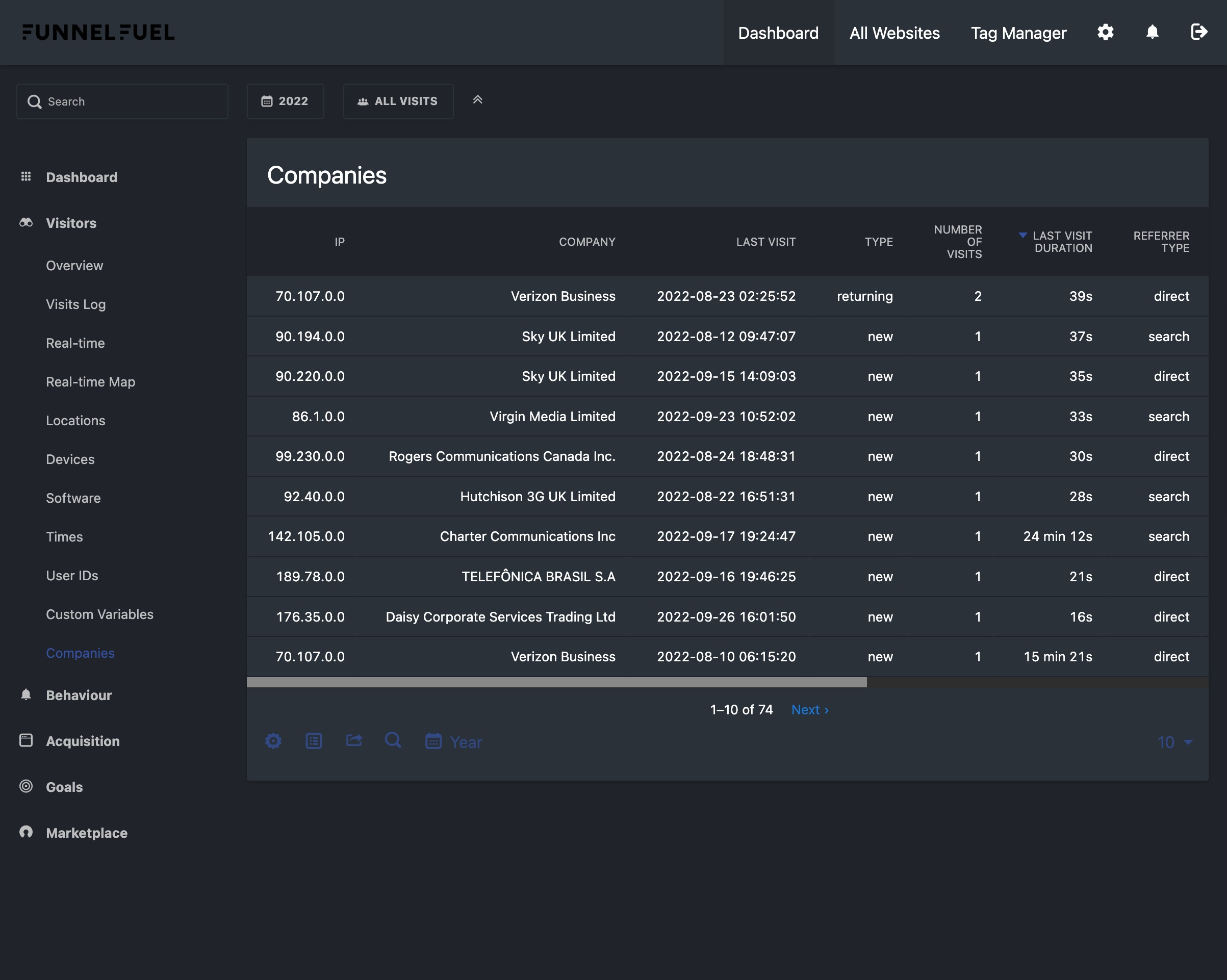The image size is (1227, 980).
Task: Click the Behaviour bell icon in sidebar
Action: (x=25, y=694)
